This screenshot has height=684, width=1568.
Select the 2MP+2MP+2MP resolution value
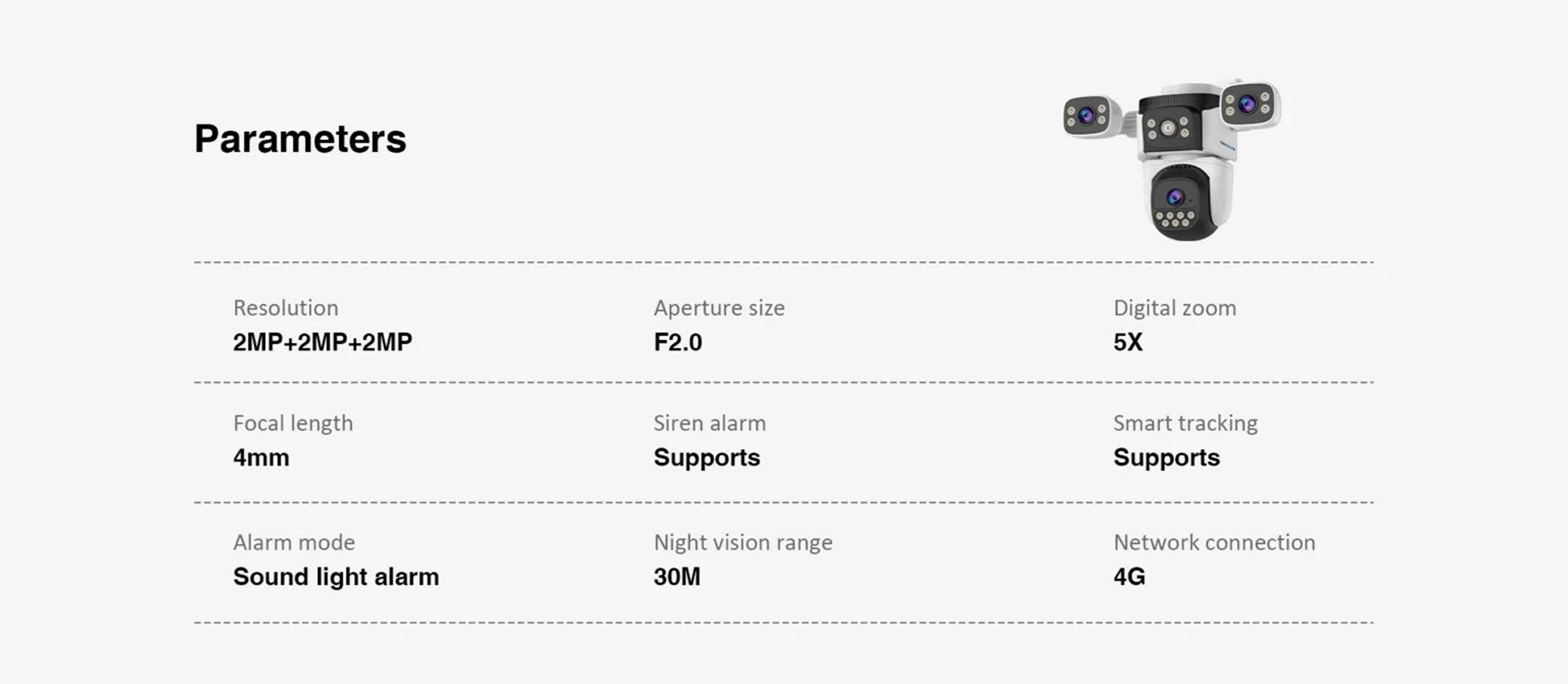pyautogui.click(x=322, y=342)
